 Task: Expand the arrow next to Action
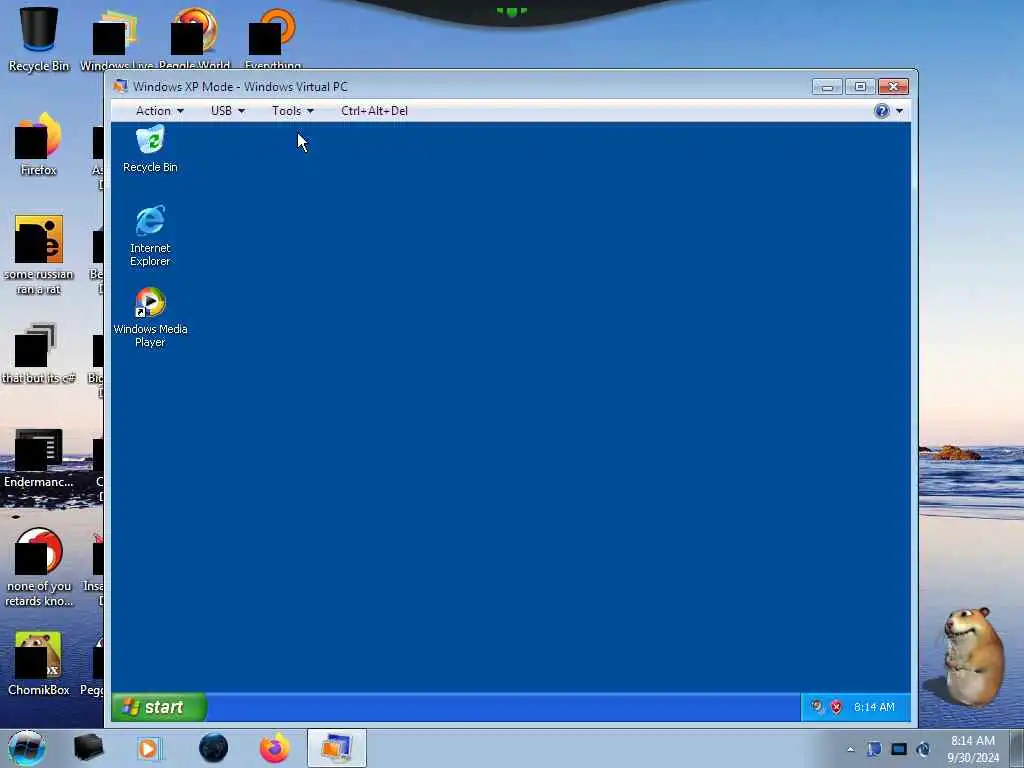pos(180,112)
